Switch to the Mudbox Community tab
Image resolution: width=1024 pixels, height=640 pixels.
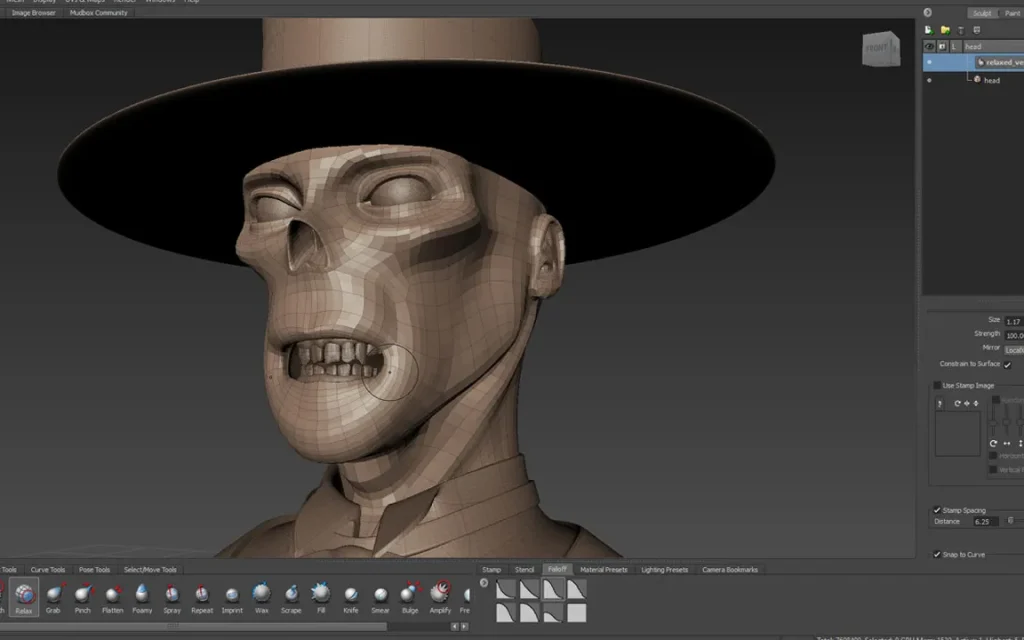point(99,12)
